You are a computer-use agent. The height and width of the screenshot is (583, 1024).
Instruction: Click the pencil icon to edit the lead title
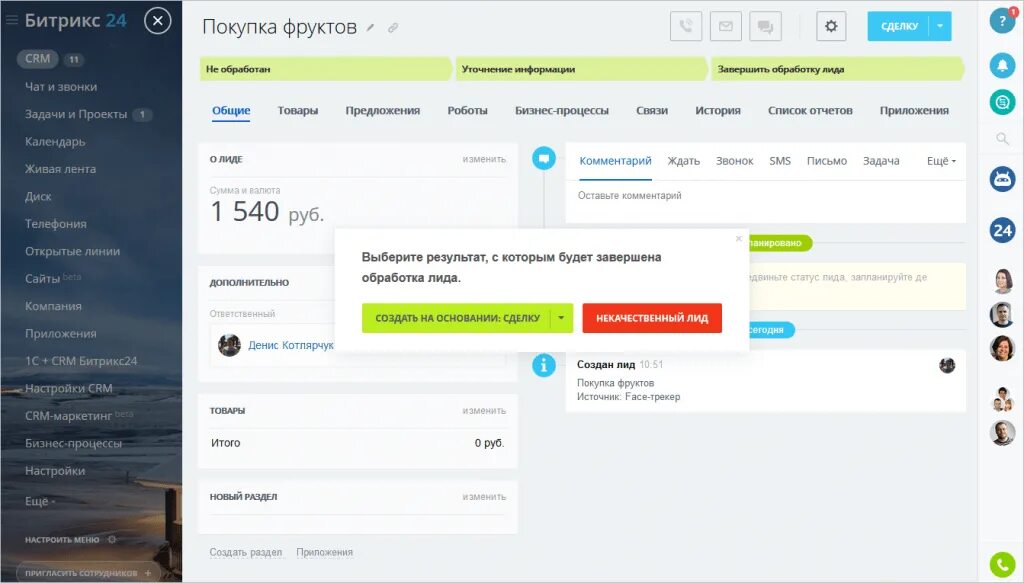click(370, 27)
